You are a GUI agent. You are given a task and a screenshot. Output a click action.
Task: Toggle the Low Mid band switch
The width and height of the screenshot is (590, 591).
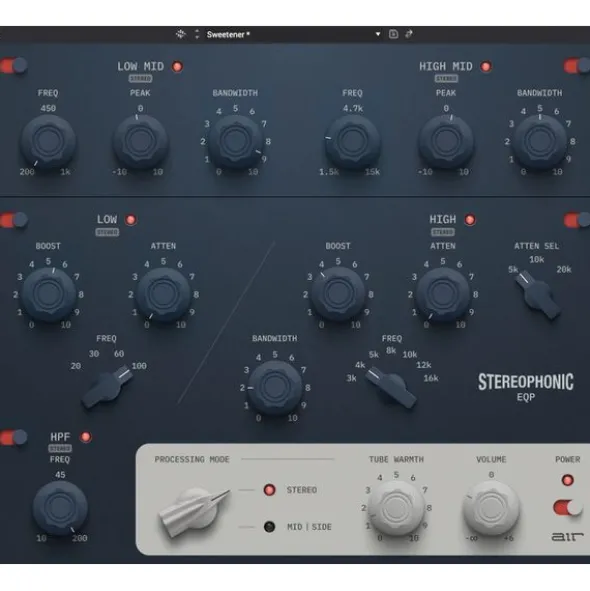[14, 66]
